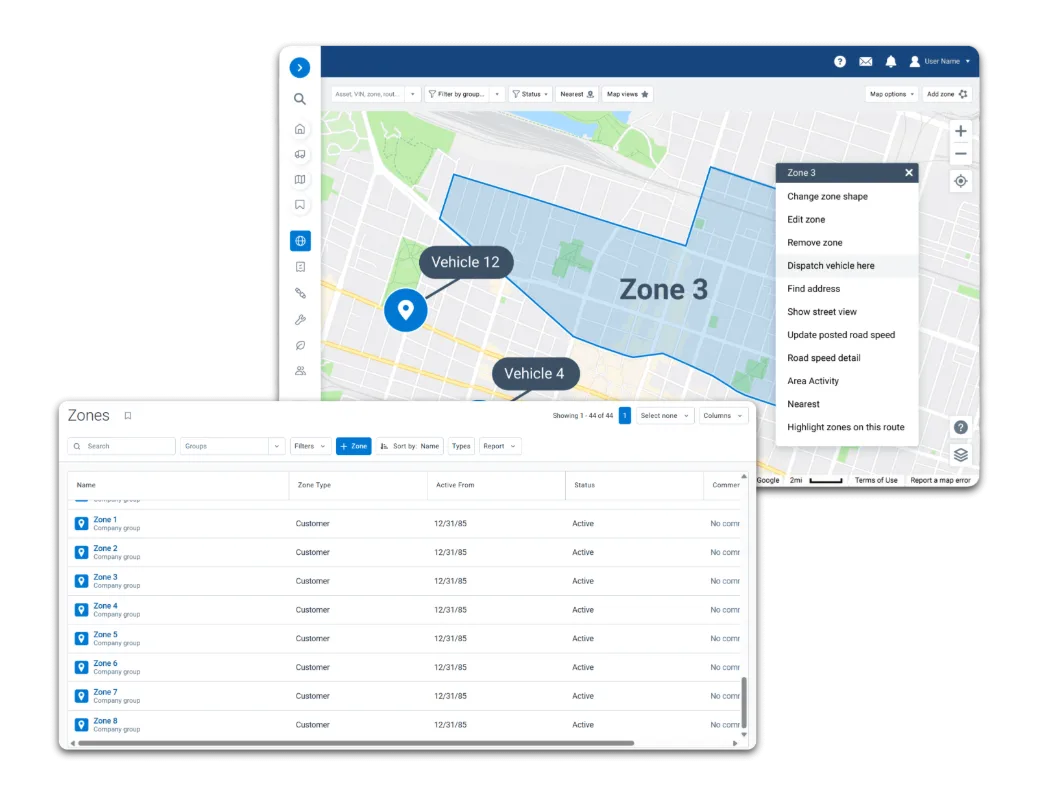Choose Highlight zones on this route

[847, 427]
